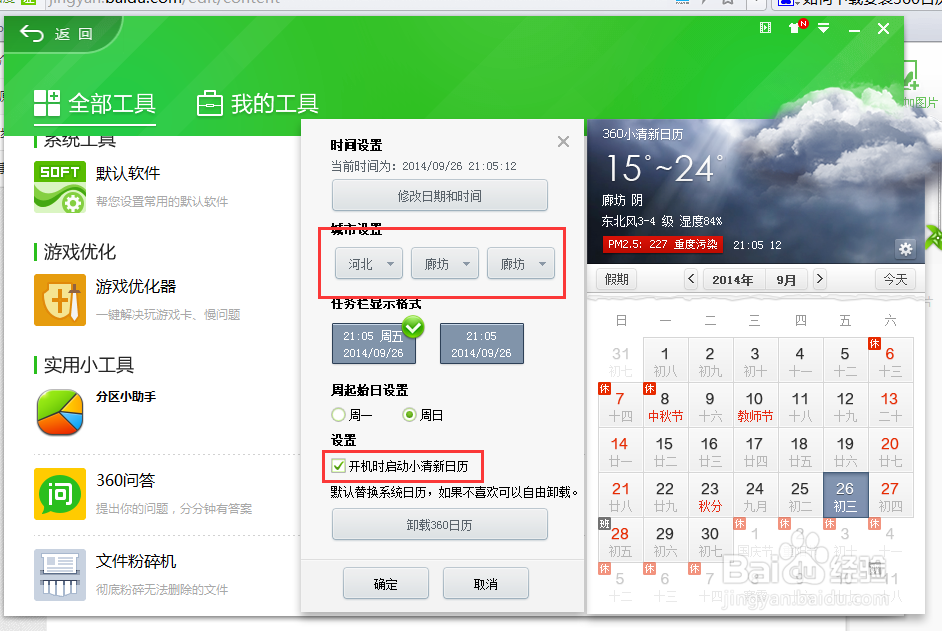The width and height of the screenshot is (942, 631).
Task: Close the time settings dialog
Action: point(563,142)
